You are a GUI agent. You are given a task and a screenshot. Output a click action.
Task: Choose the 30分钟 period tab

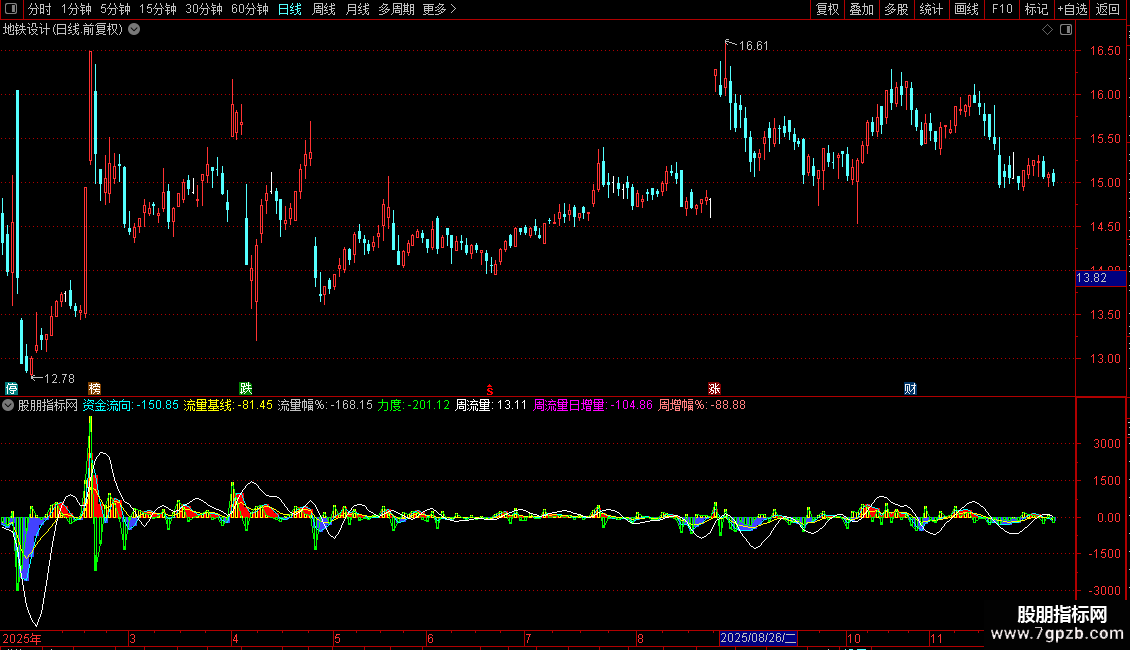click(204, 9)
